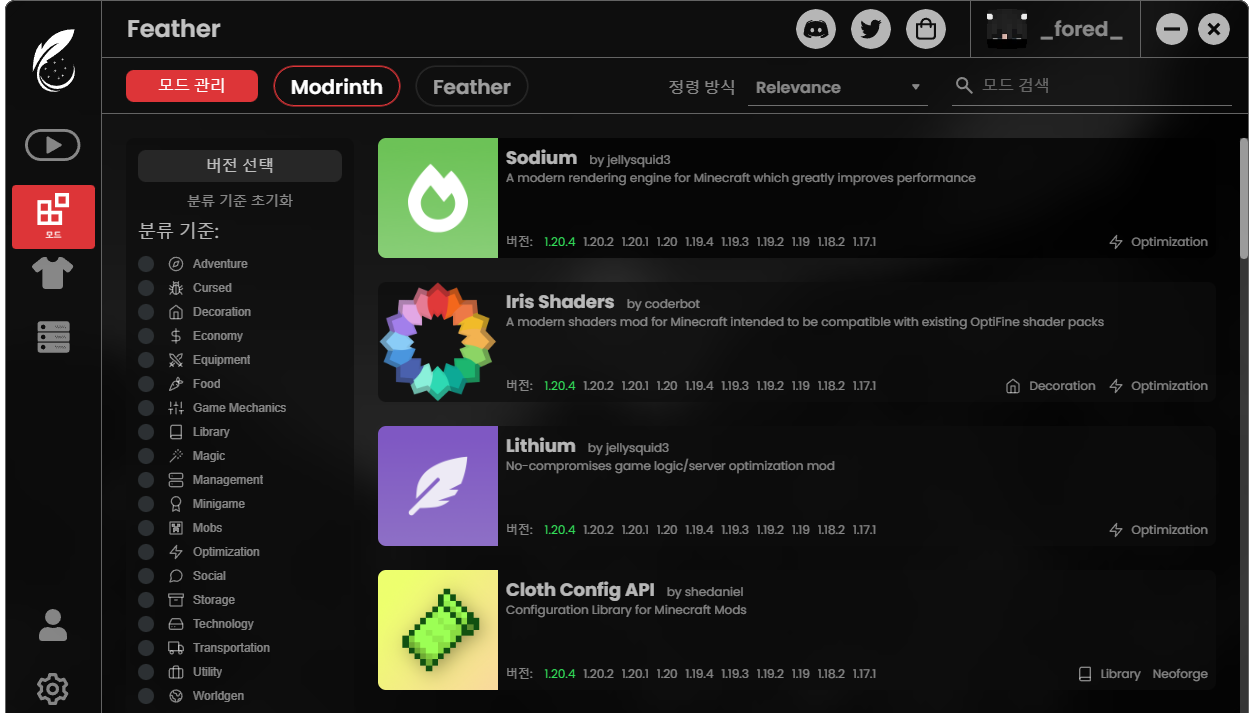Open the servers icon in sidebar
1252x713 pixels.
(x=53, y=336)
